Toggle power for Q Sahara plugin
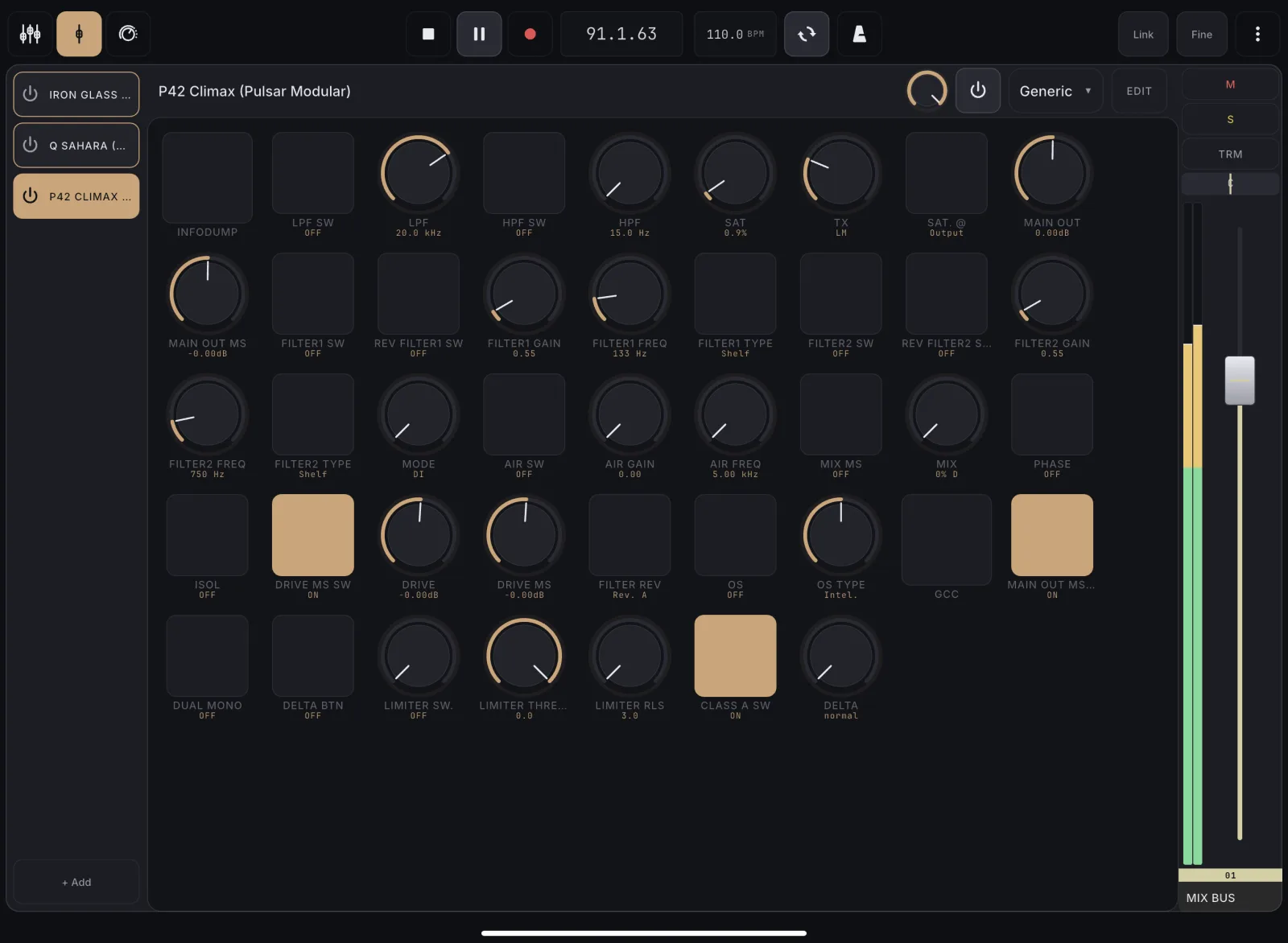 pyautogui.click(x=31, y=145)
